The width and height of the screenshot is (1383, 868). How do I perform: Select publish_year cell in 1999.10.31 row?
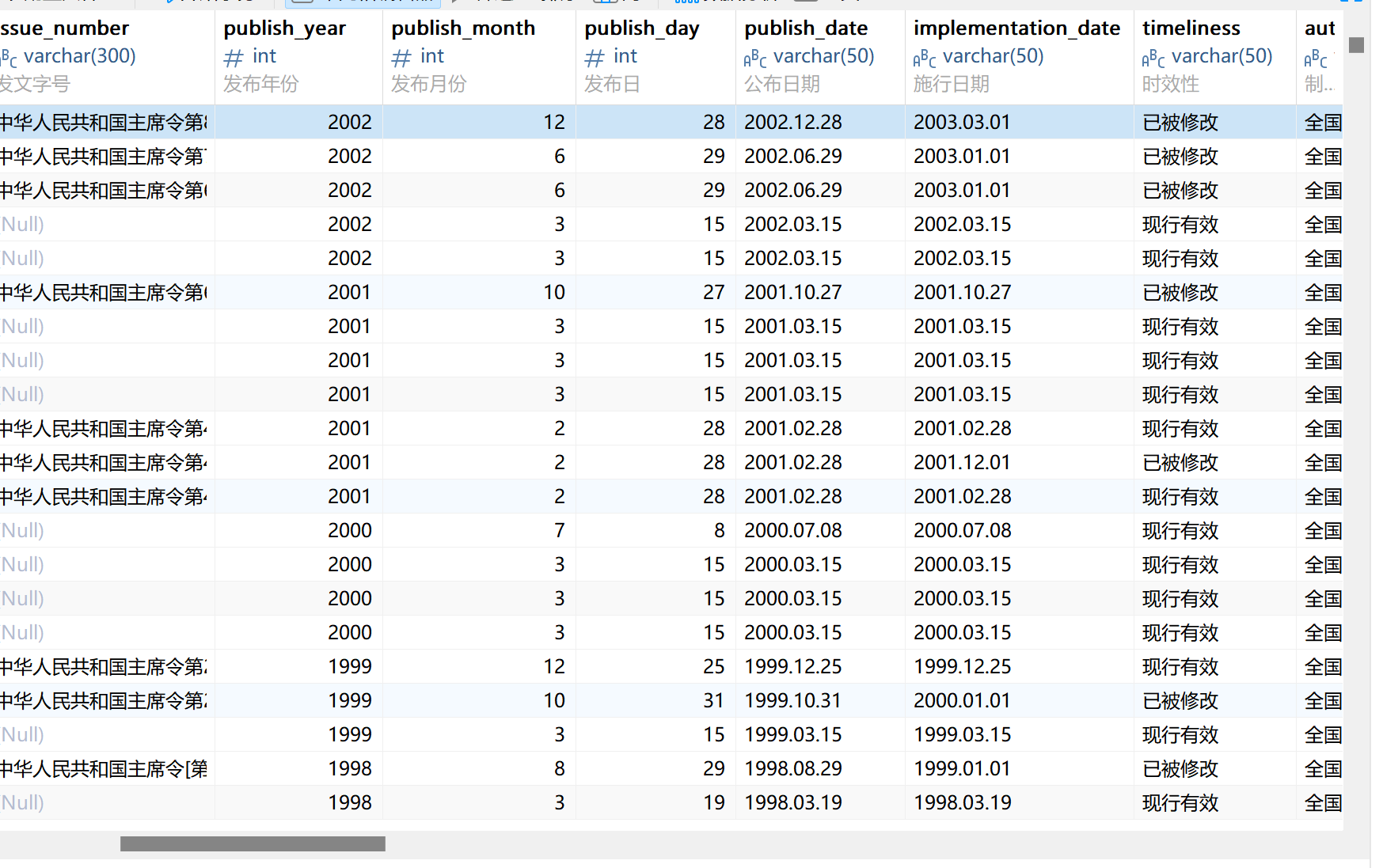point(298,700)
